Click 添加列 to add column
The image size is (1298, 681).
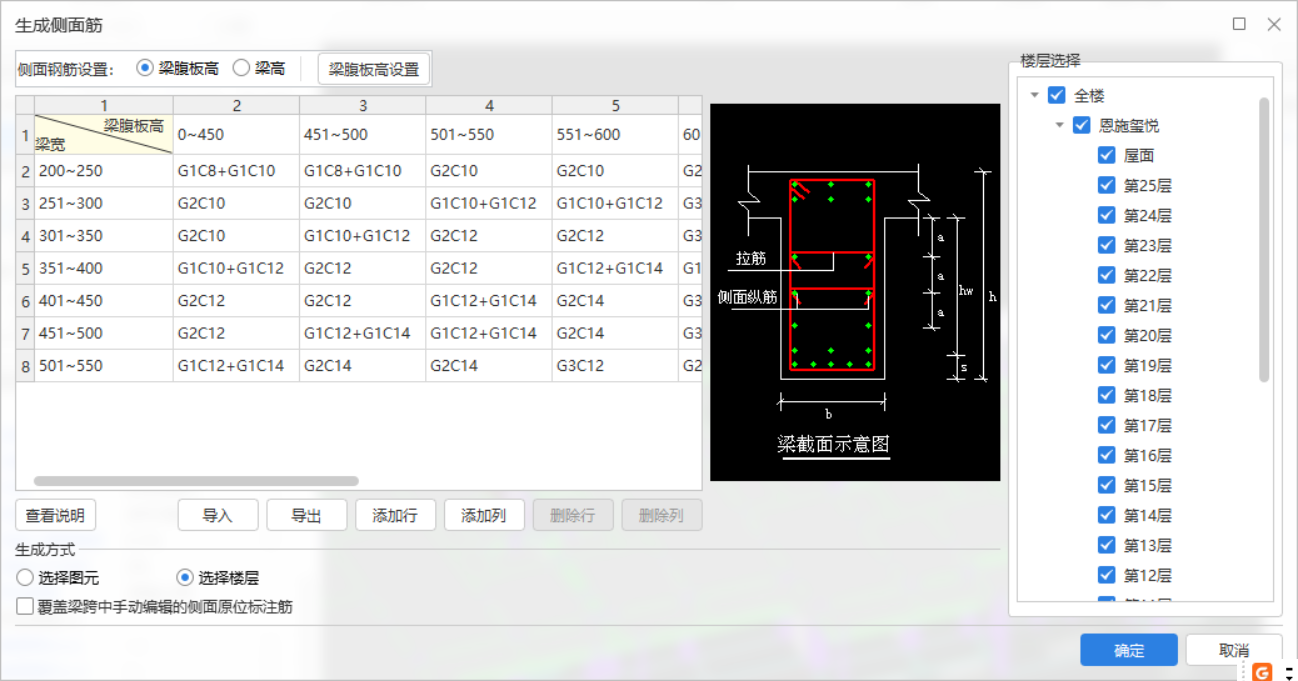click(484, 516)
